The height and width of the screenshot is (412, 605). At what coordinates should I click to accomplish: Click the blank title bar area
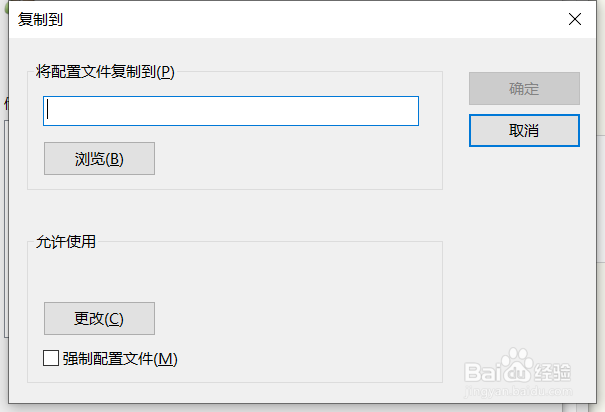tap(300, 19)
